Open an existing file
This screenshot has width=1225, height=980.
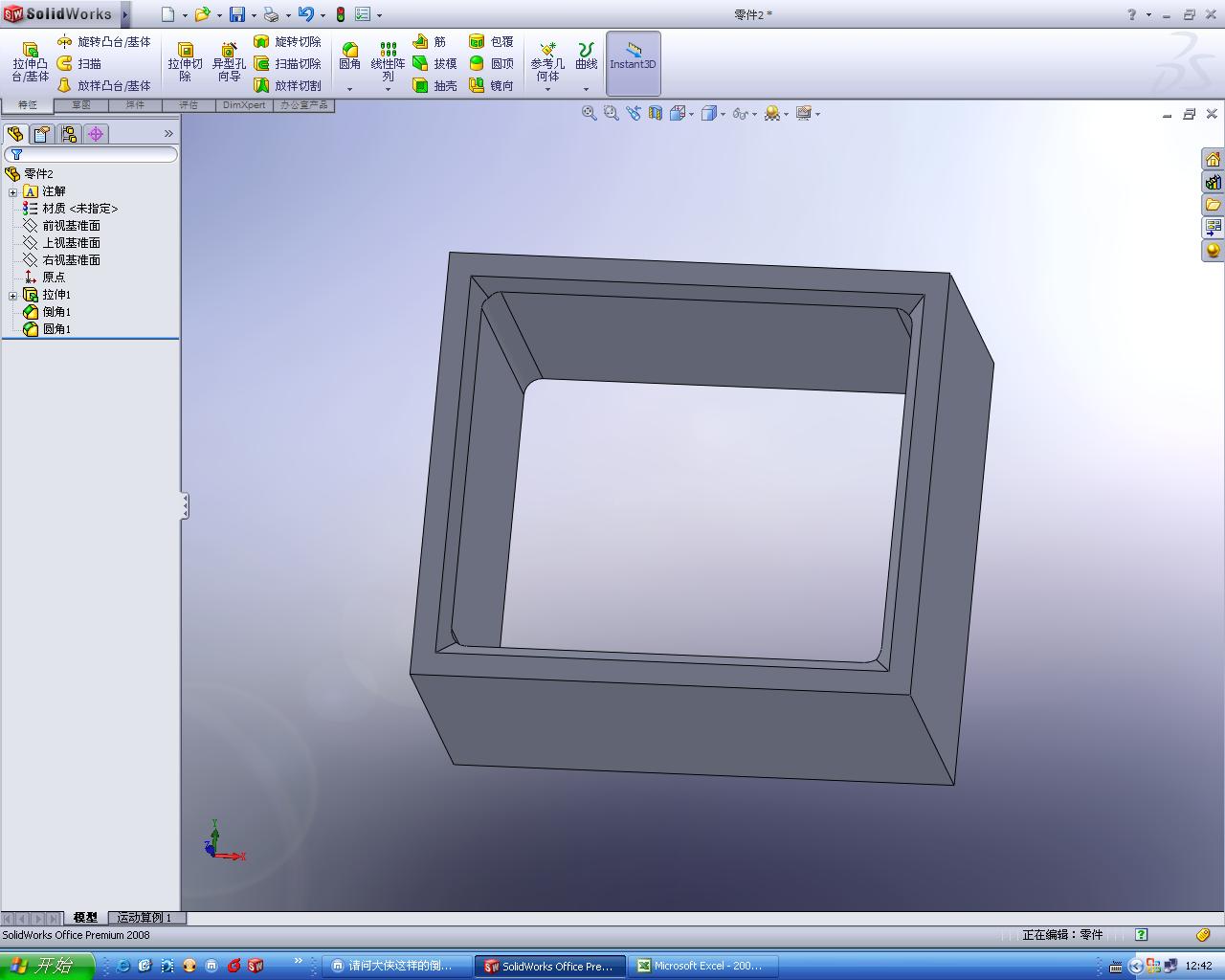[202, 14]
